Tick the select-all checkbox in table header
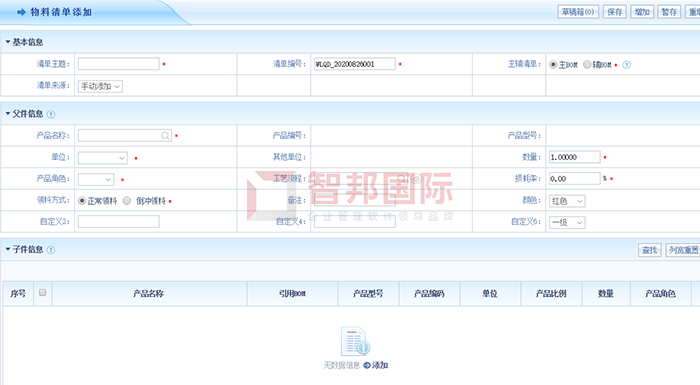The image size is (700, 385). pos(42,293)
